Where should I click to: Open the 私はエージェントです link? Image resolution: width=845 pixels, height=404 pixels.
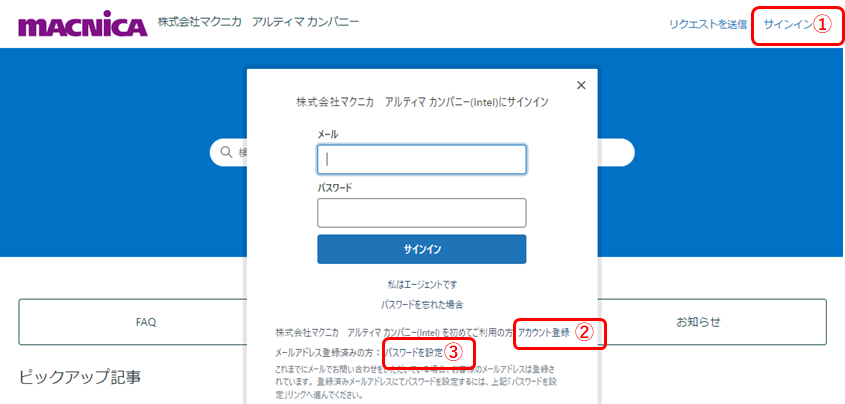421,284
